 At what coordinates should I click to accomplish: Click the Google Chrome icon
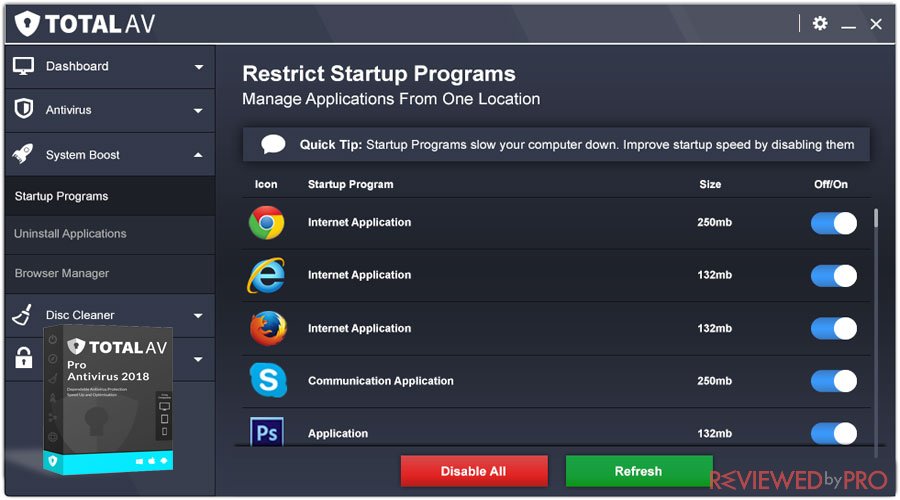point(266,223)
